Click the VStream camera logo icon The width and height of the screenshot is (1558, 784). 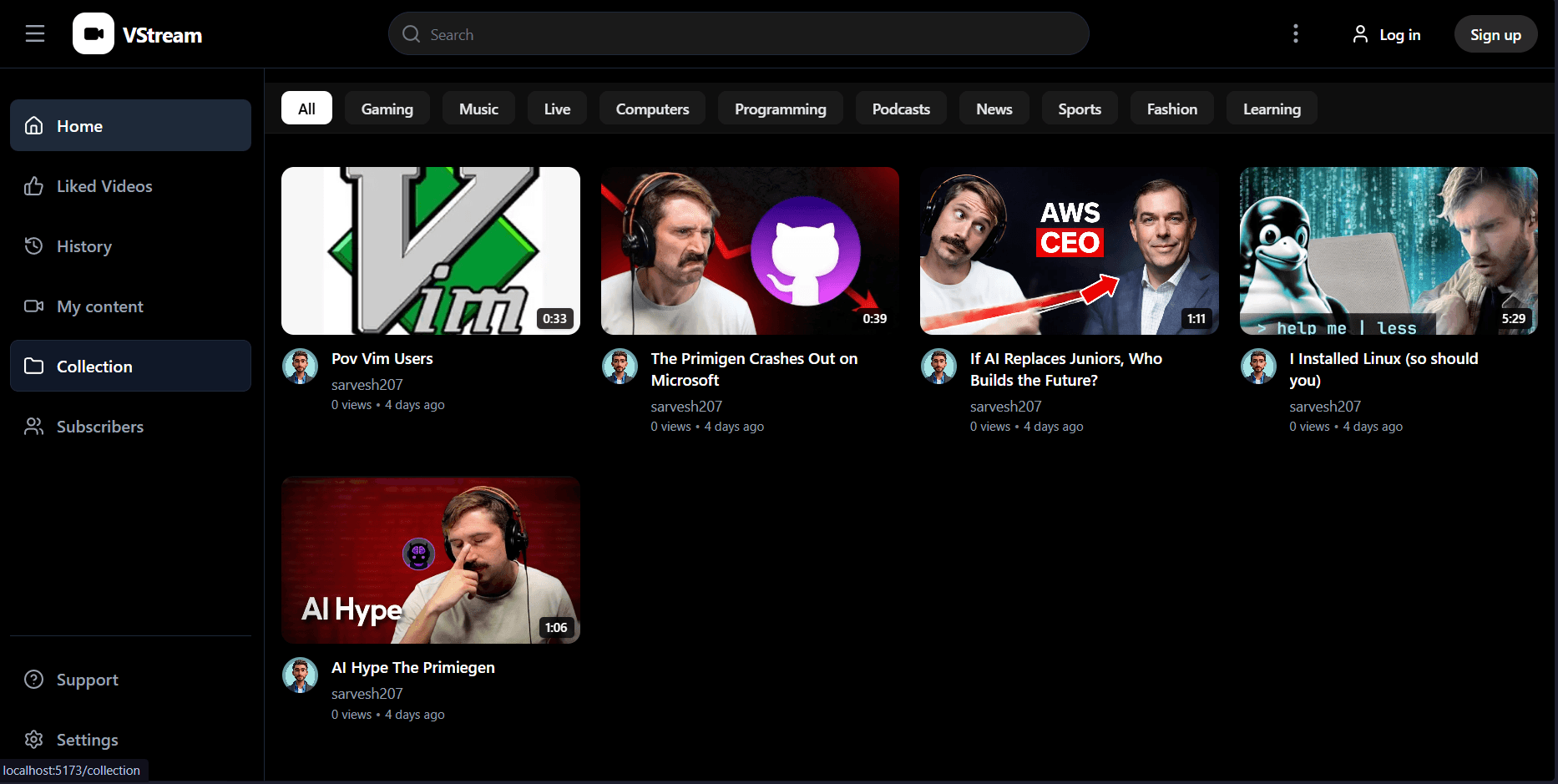click(x=93, y=33)
